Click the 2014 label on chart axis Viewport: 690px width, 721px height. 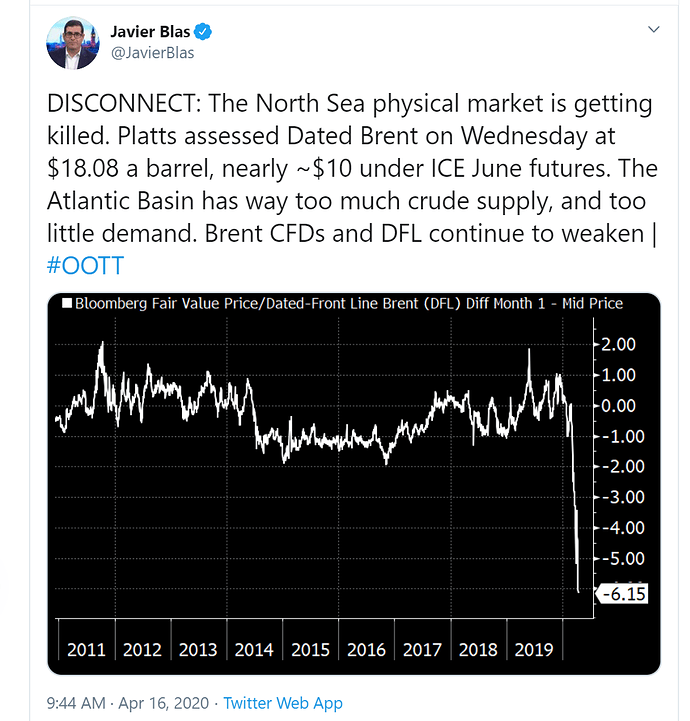coord(254,650)
